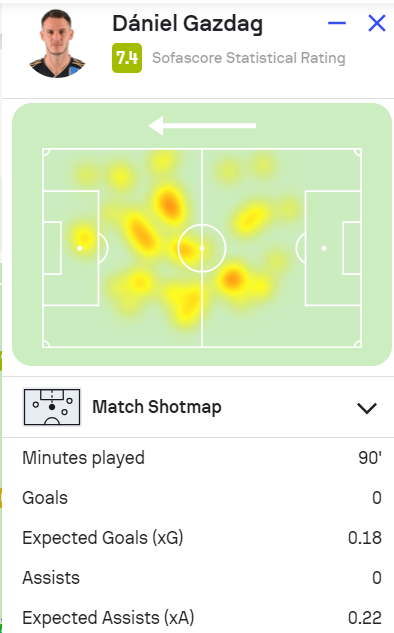Screen dimensions: 394x633
Task: Click the attack direction arrow on heatmap
Action: [x=202, y=126]
